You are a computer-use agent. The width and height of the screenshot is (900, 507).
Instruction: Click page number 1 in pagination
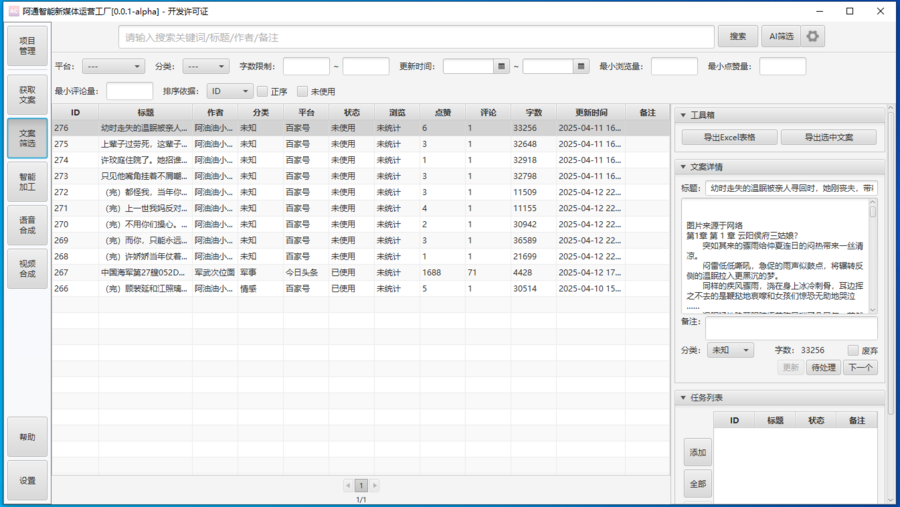[361, 486]
